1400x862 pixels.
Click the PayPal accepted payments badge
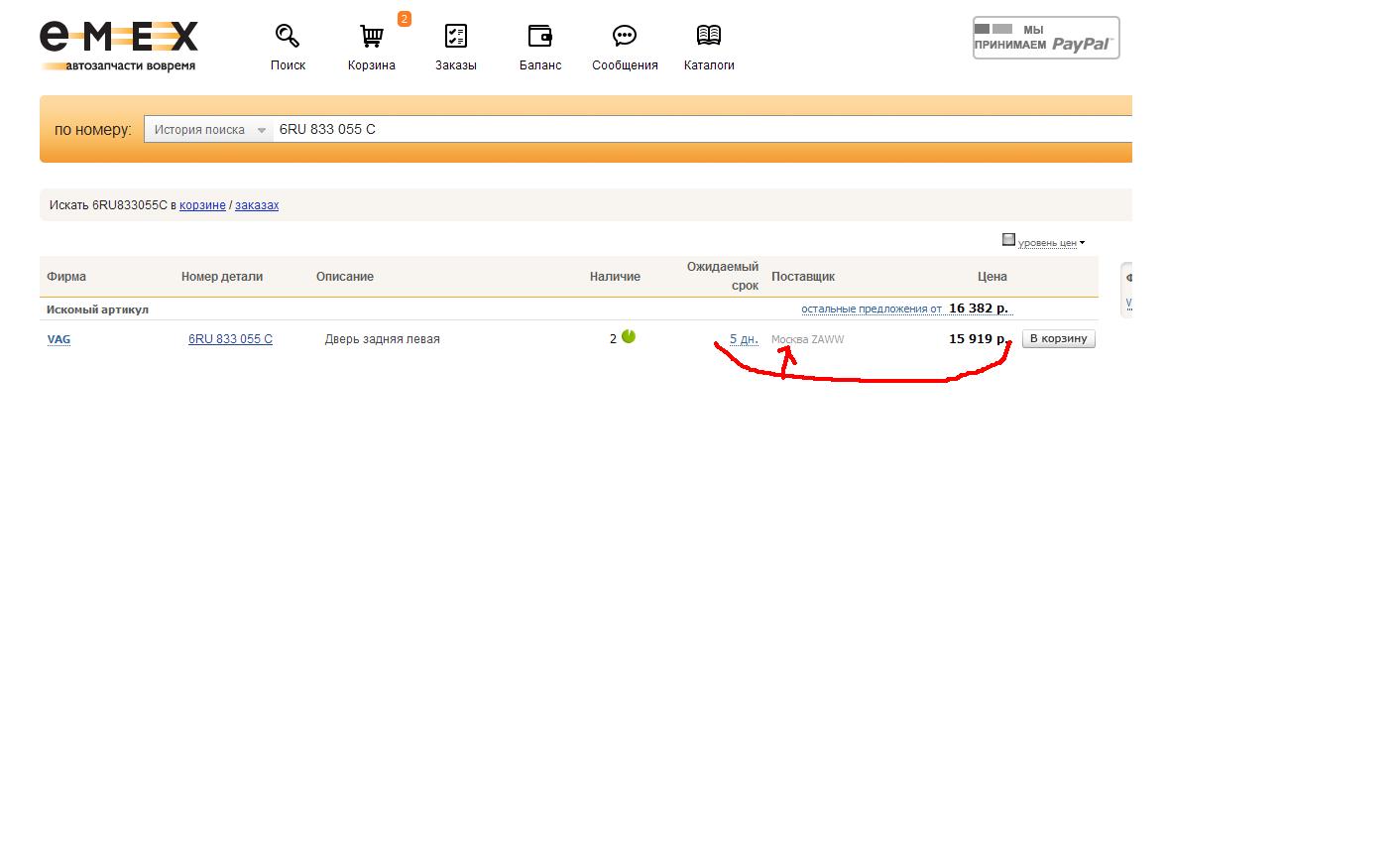click(1046, 38)
